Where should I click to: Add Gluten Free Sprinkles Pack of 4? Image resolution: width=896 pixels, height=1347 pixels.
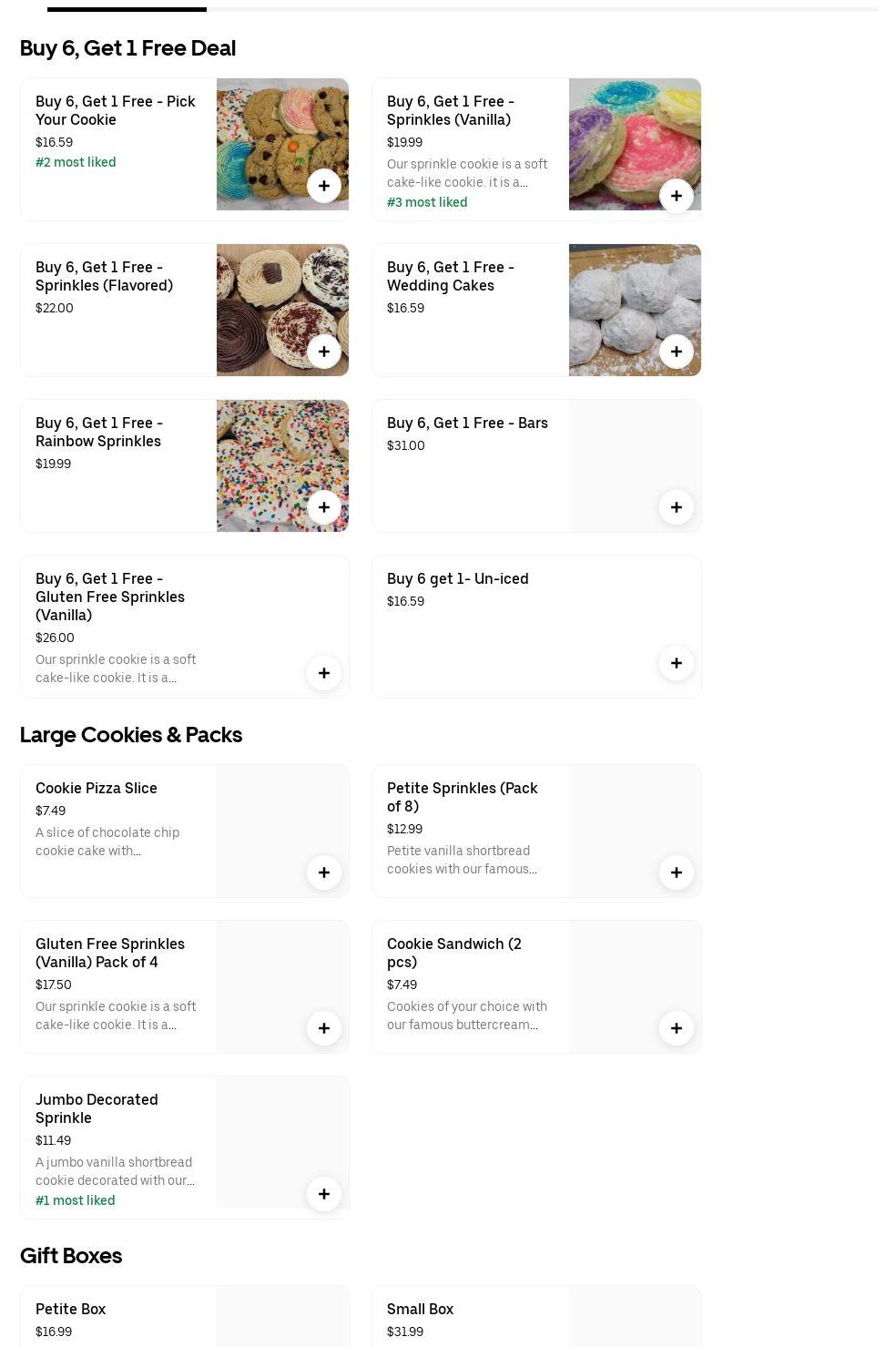click(323, 1028)
